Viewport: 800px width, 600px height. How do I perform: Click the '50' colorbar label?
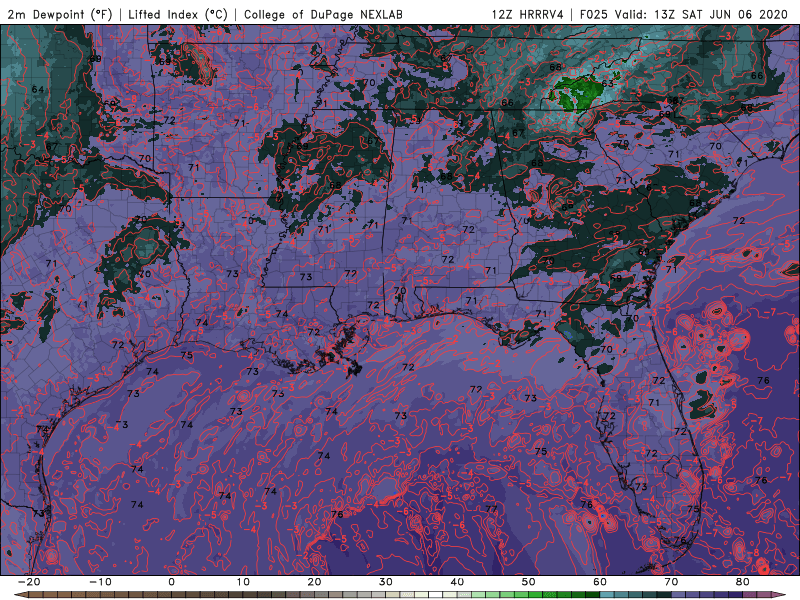click(x=529, y=582)
